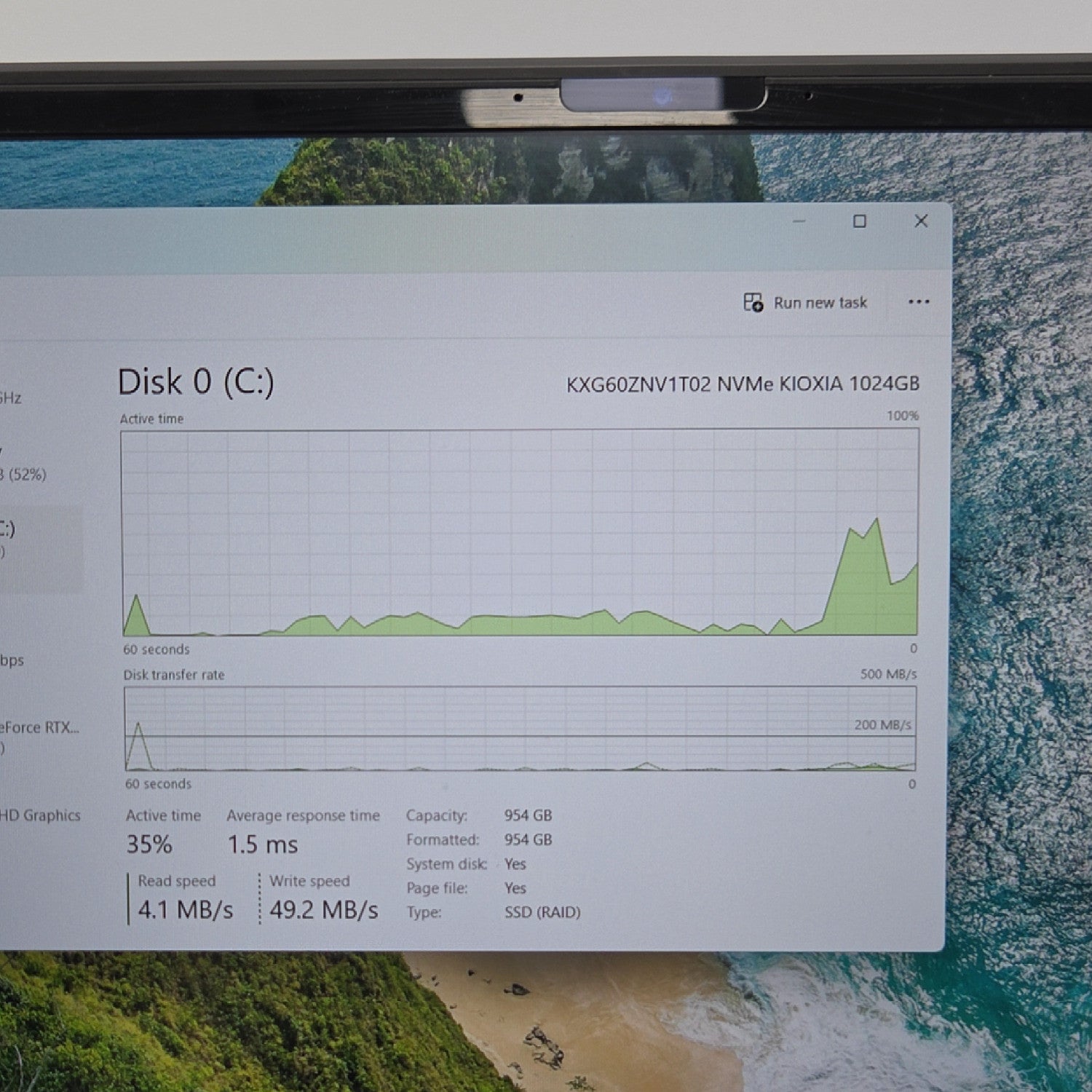This screenshot has height=1092, width=1092.
Task: Click the Read speed label
Action: 177,881
